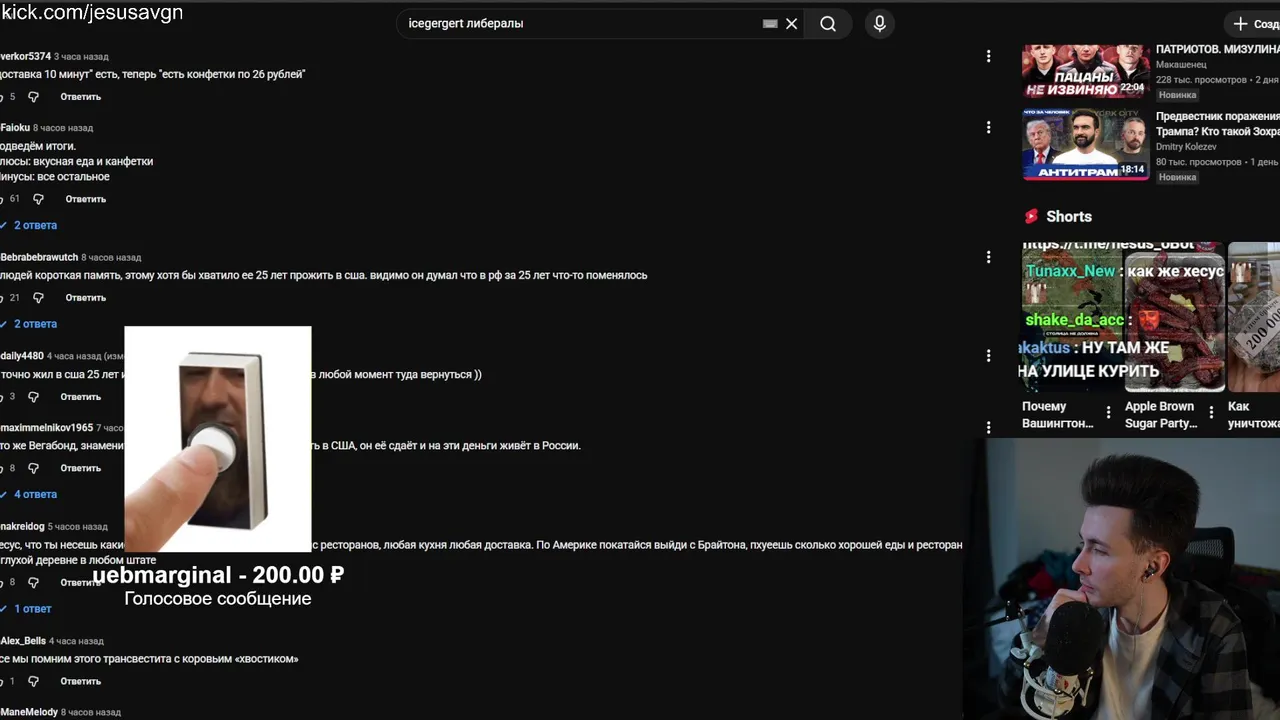Open the three-dot menu for Bebrabebrawutch's comment
The width and height of the screenshot is (1280, 720).
(988, 257)
